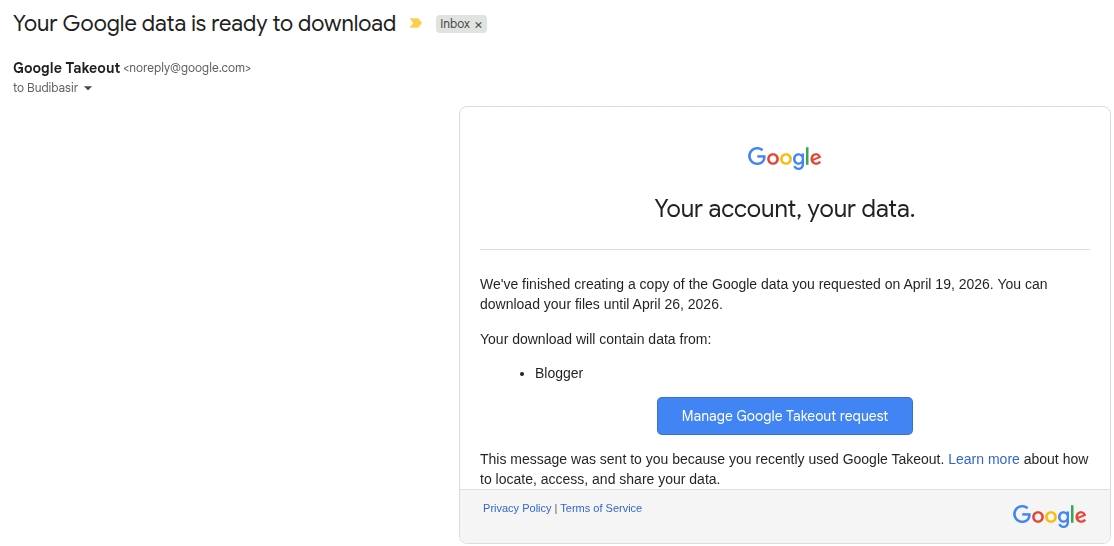The width and height of the screenshot is (1114, 546).
Task: Click the "to Budibasir" recipient text
Action: pos(45,88)
